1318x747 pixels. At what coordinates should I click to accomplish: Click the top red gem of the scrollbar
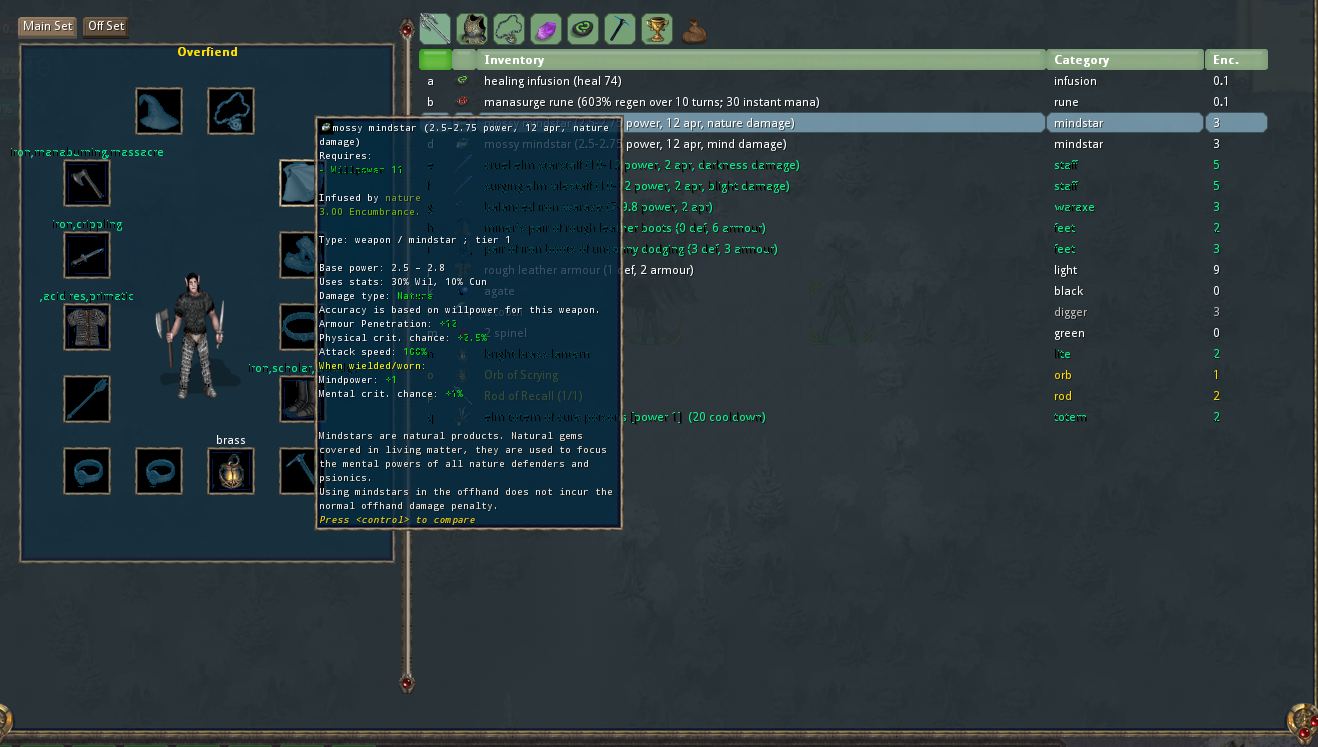pos(406,30)
